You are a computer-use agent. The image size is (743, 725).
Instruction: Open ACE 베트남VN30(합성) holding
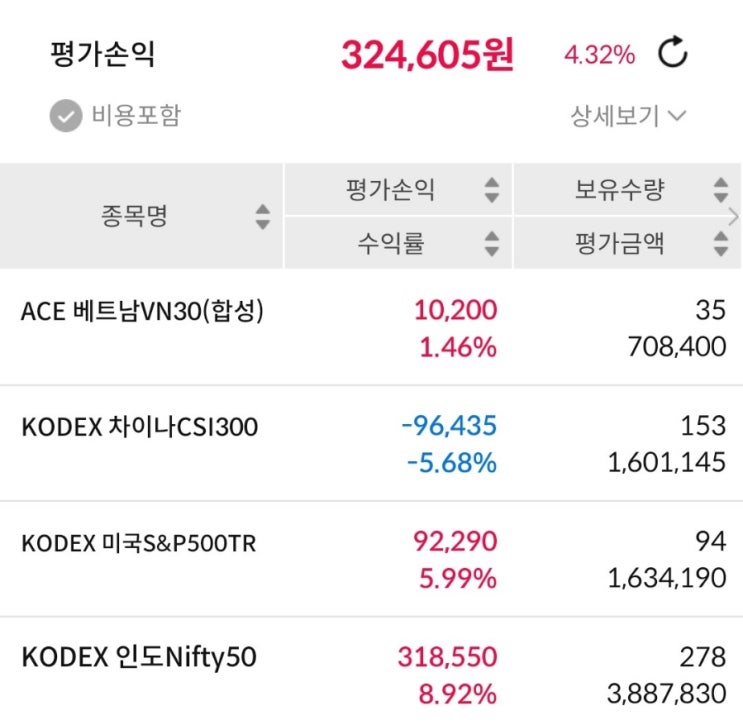[372, 328]
